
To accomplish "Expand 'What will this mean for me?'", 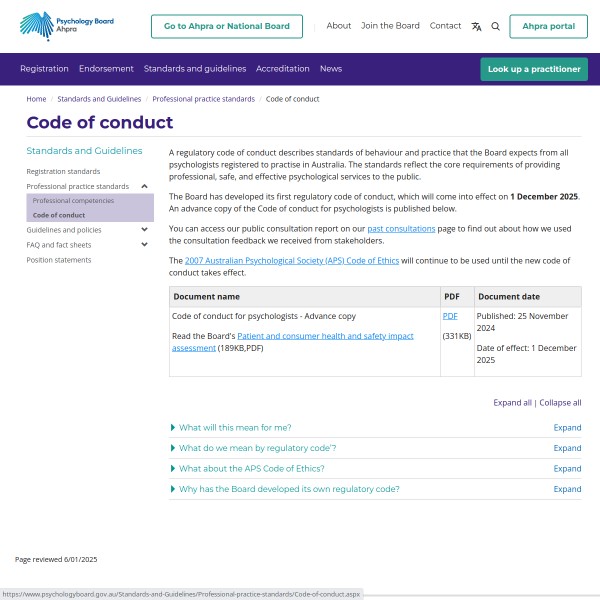I will [x=235, y=428].
